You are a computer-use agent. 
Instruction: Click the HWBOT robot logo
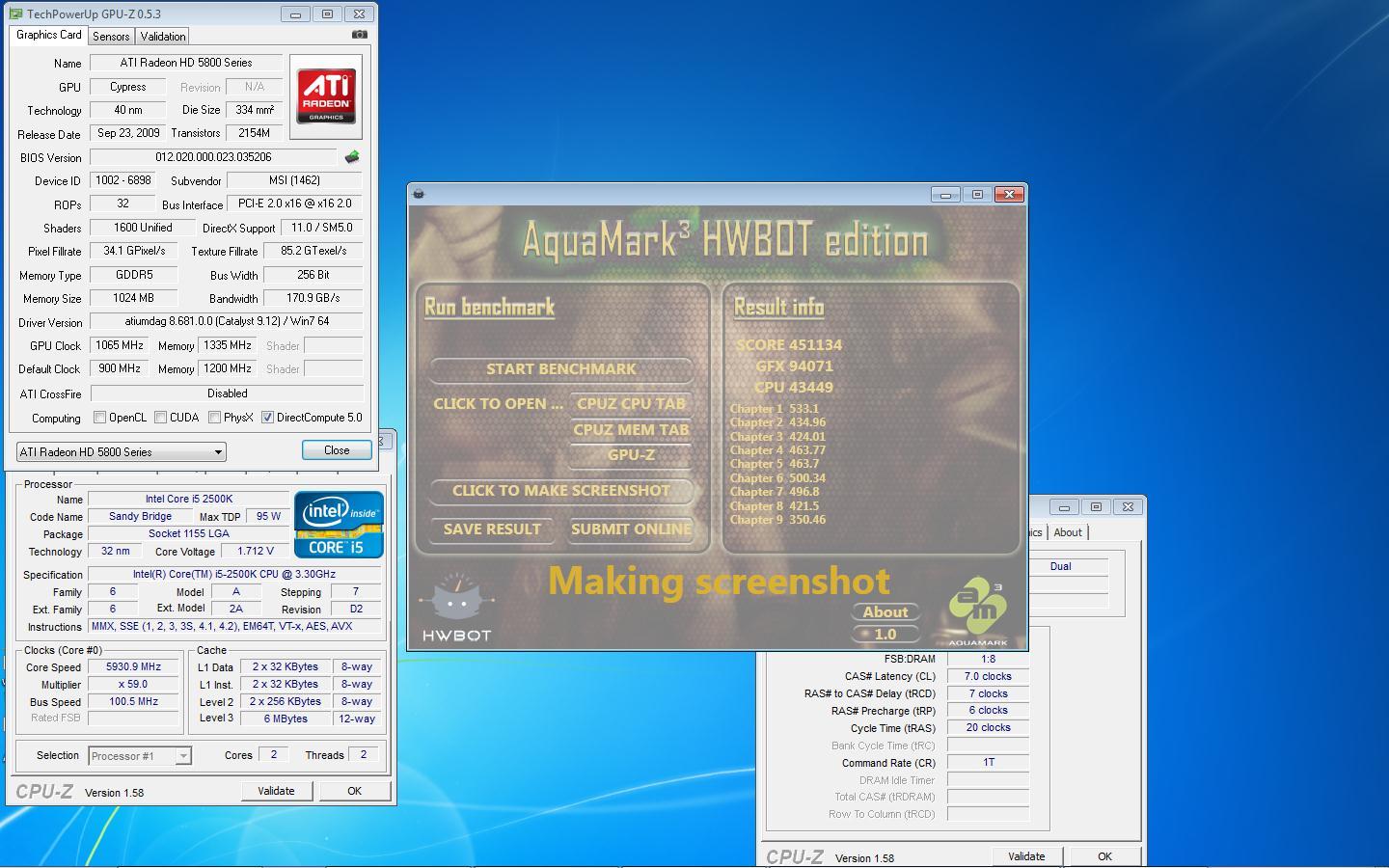[x=456, y=608]
